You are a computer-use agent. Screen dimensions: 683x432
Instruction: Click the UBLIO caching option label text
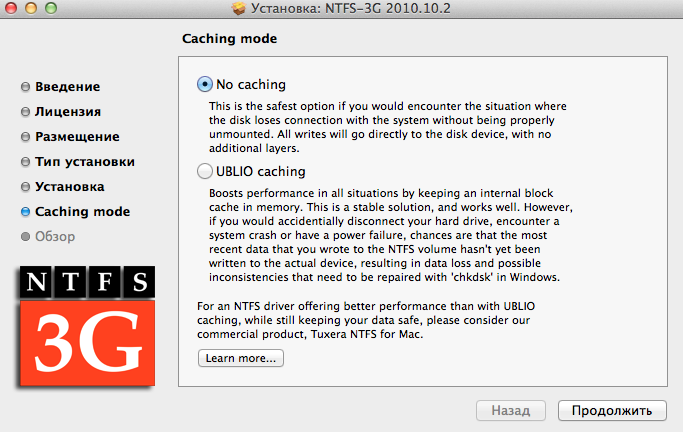pos(260,172)
